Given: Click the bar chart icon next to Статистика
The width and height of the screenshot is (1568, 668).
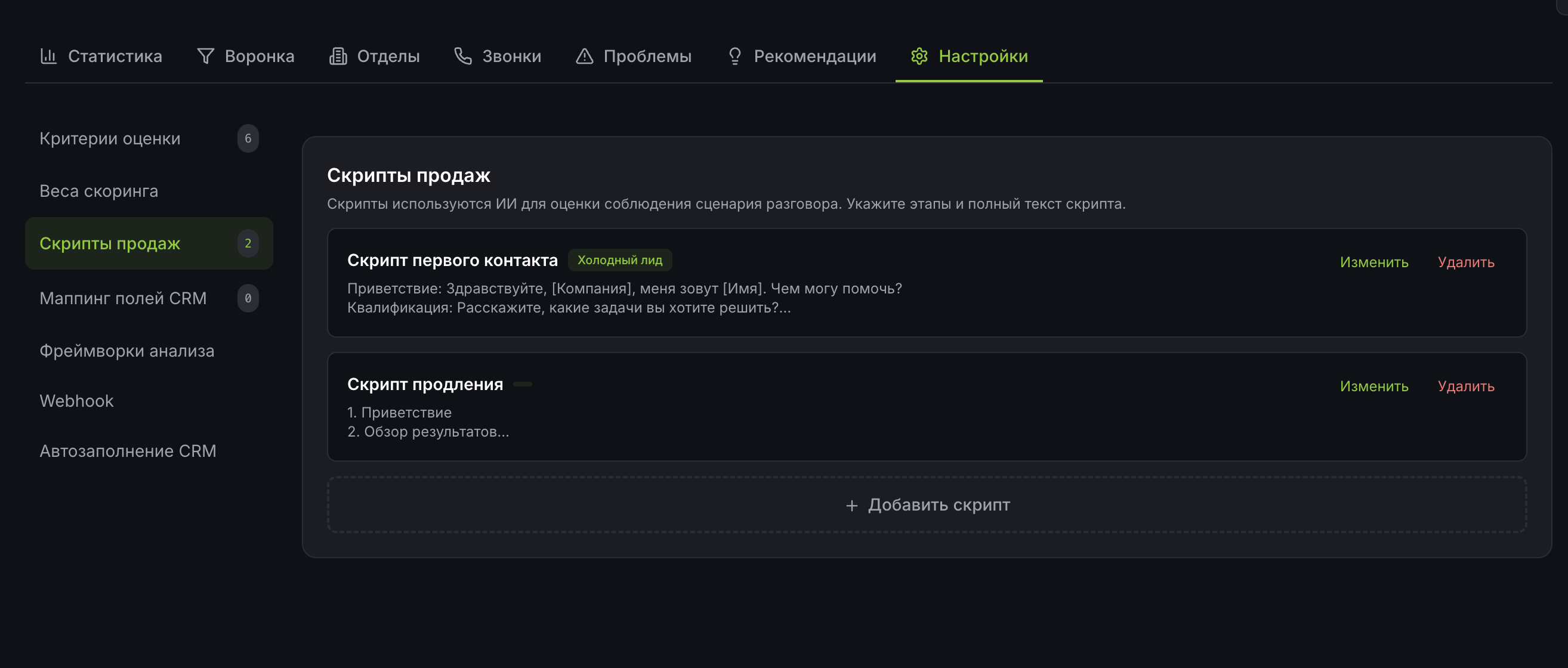Looking at the screenshot, I should (x=50, y=56).
